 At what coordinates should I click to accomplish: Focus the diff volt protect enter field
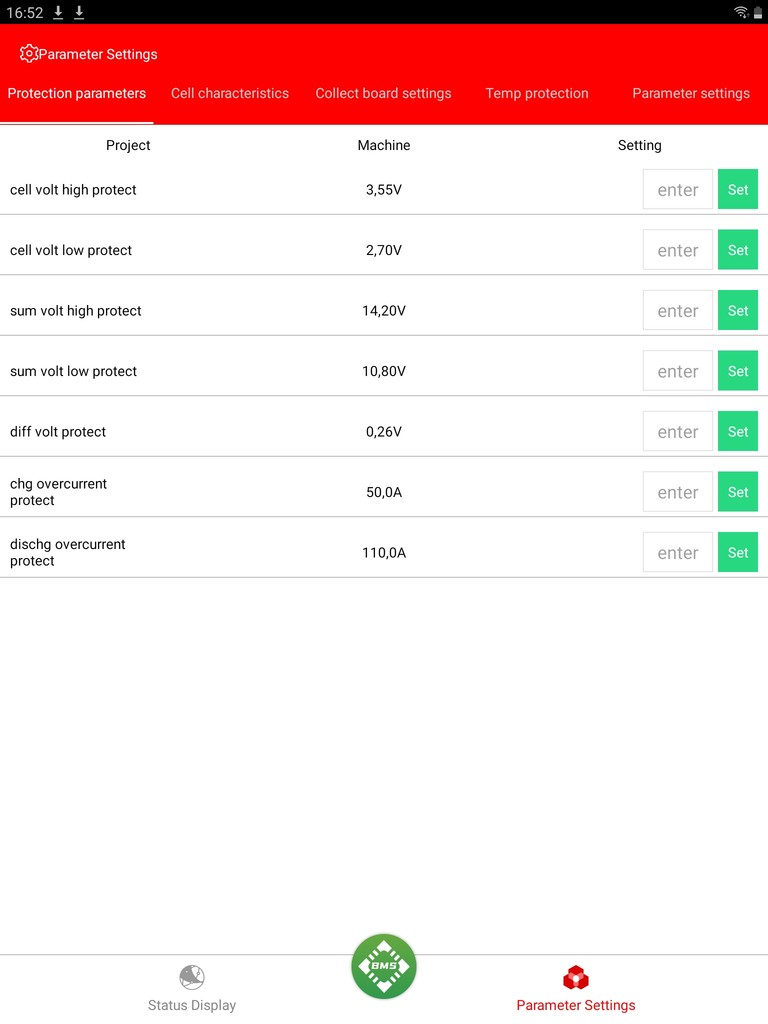[x=678, y=432]
